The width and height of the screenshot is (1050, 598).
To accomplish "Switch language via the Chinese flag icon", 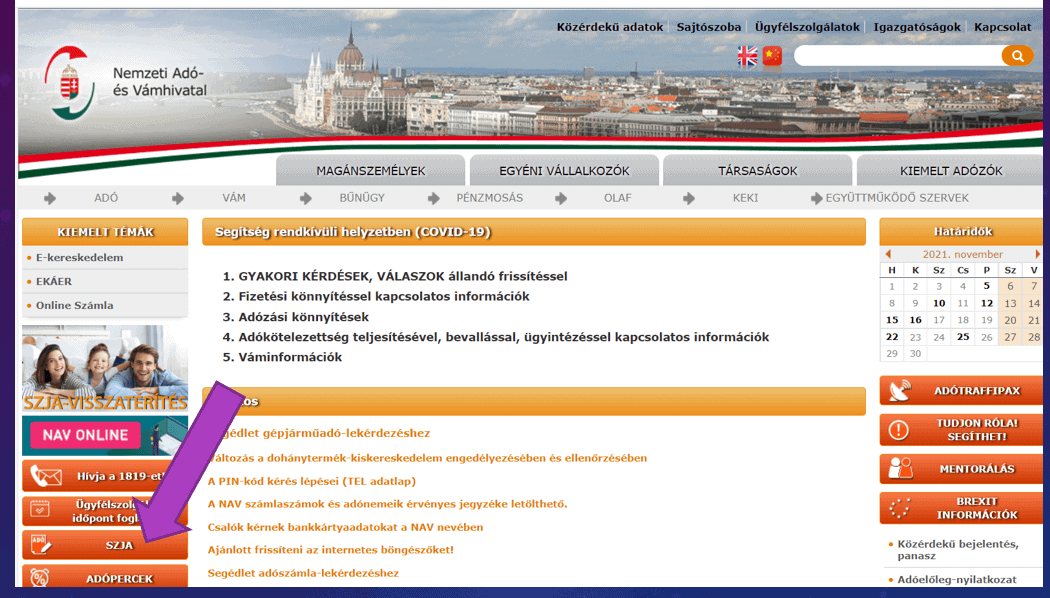I will click(x=772, y=56).
